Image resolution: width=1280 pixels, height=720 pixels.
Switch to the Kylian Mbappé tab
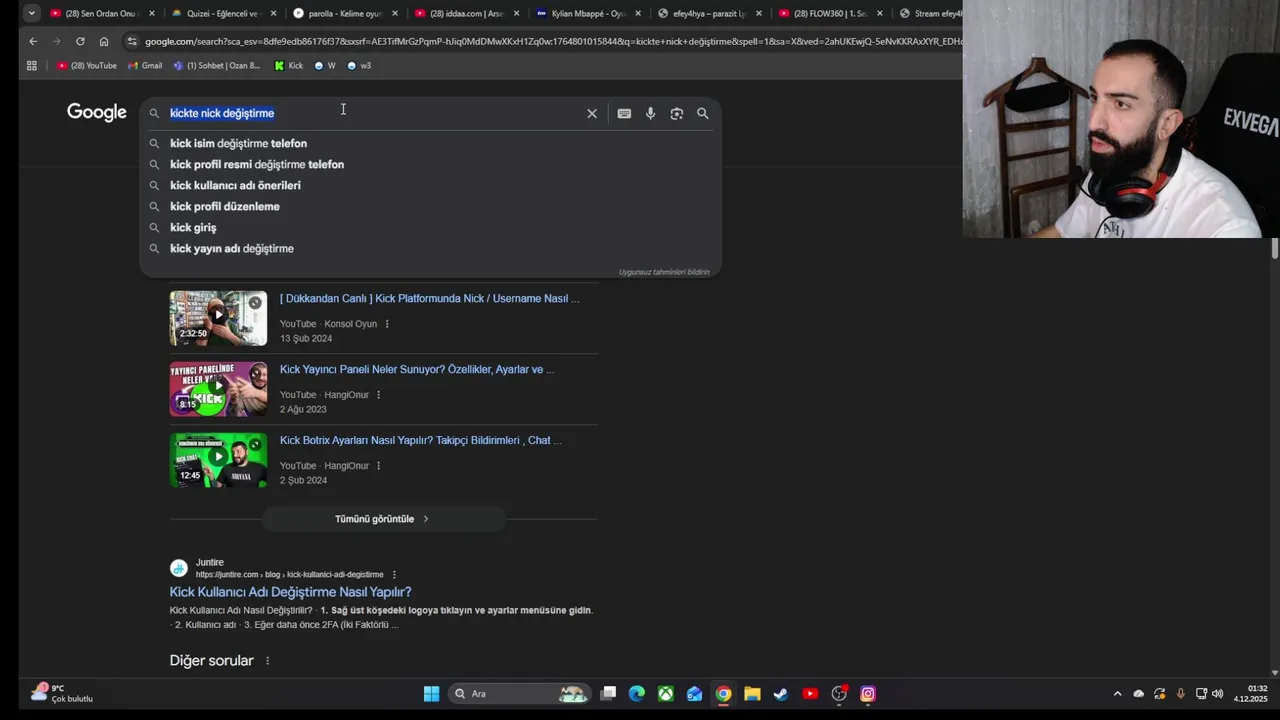coord(587,13)
